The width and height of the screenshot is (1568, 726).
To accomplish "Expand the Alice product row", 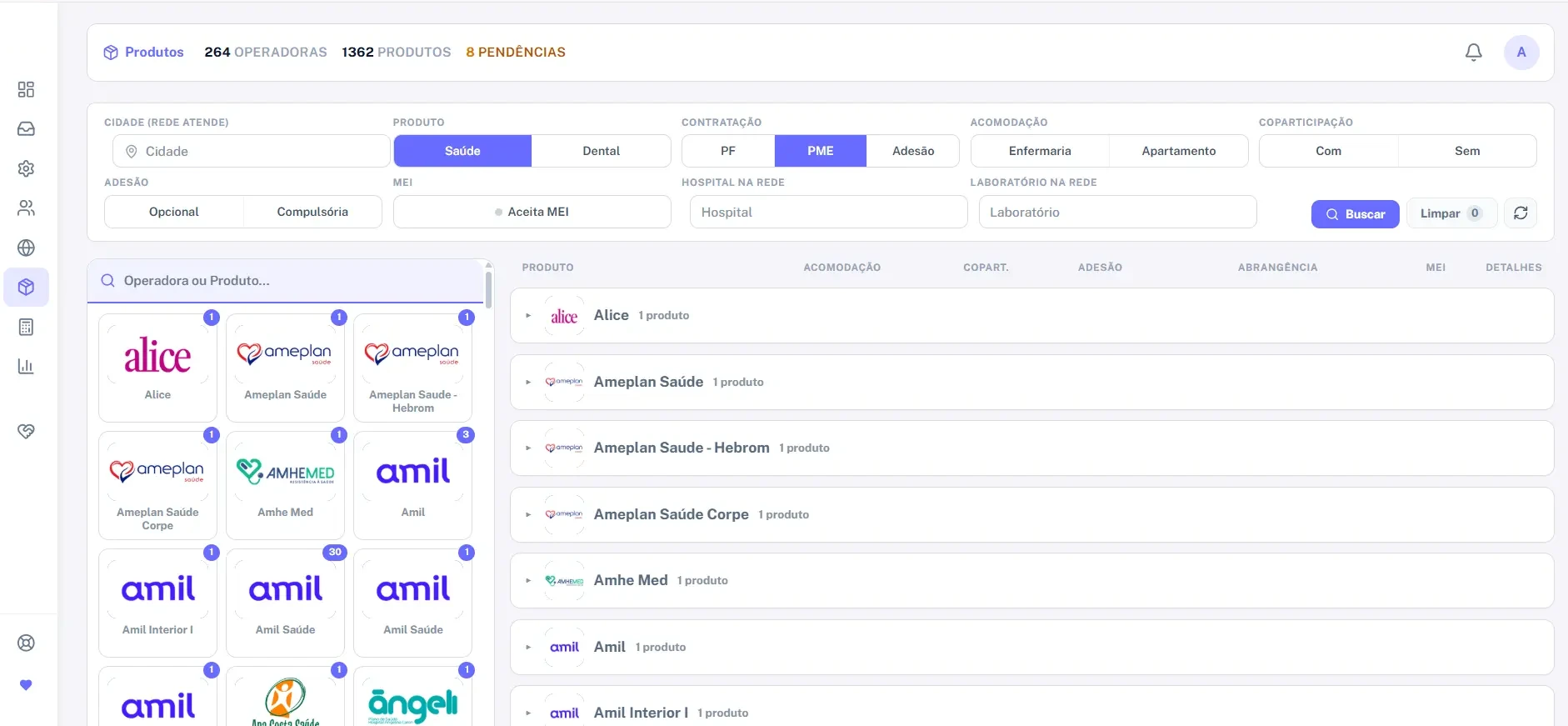I will coord(1031,315).
